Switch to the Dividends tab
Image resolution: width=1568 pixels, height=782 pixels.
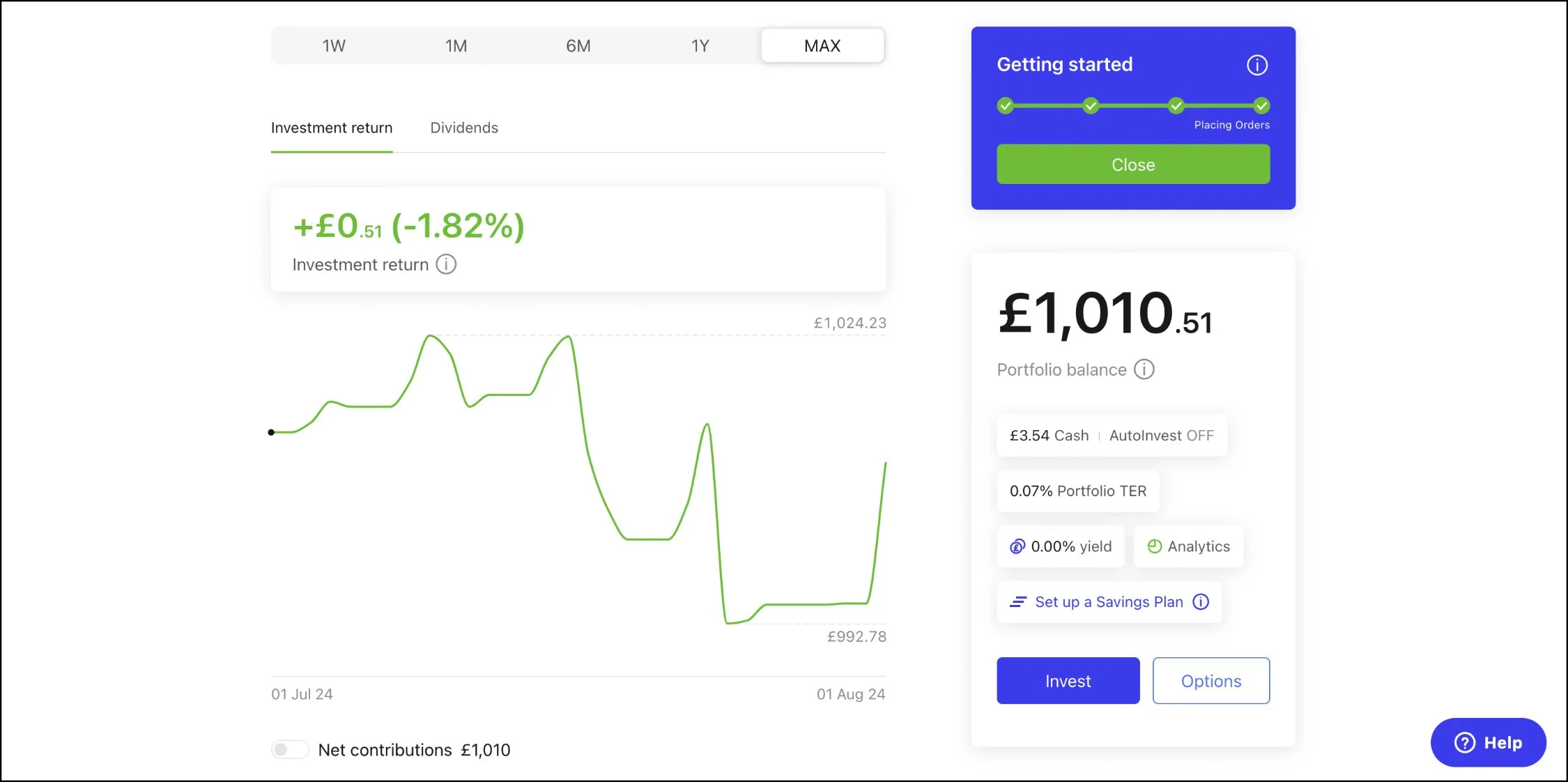click(464, 128)
